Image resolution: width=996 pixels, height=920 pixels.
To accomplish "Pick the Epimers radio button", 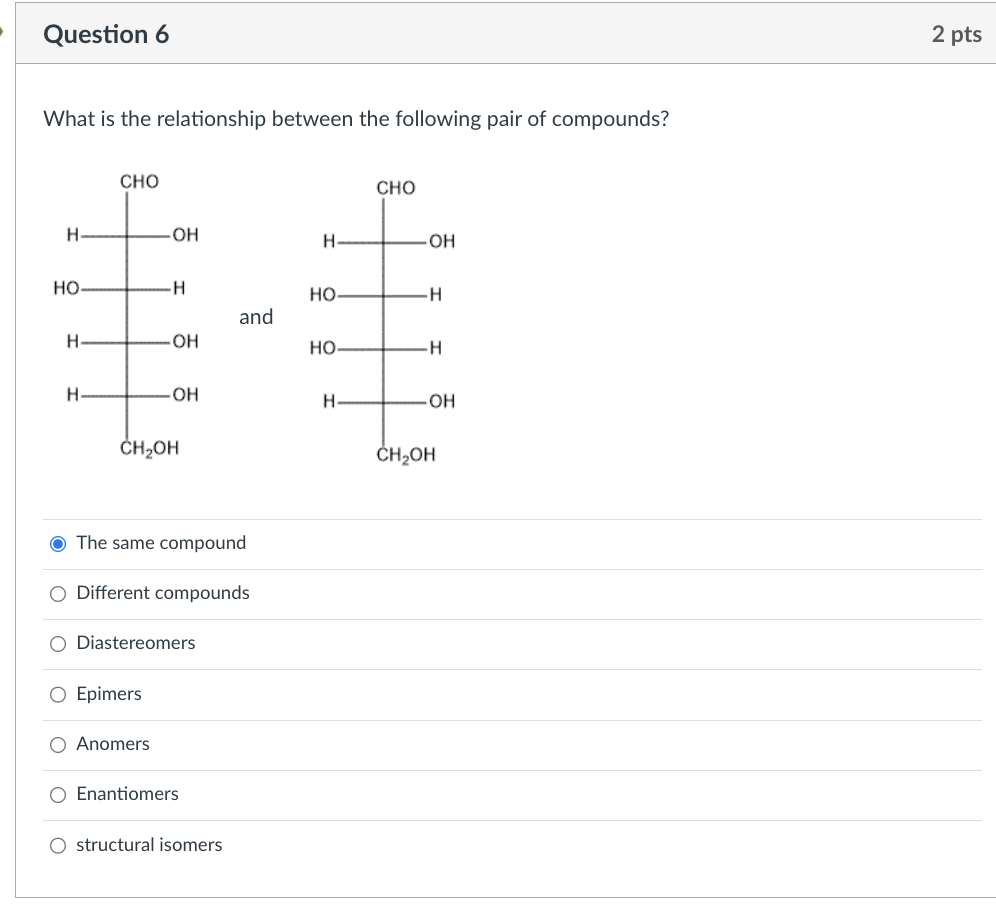I will (x=59, y=695).
